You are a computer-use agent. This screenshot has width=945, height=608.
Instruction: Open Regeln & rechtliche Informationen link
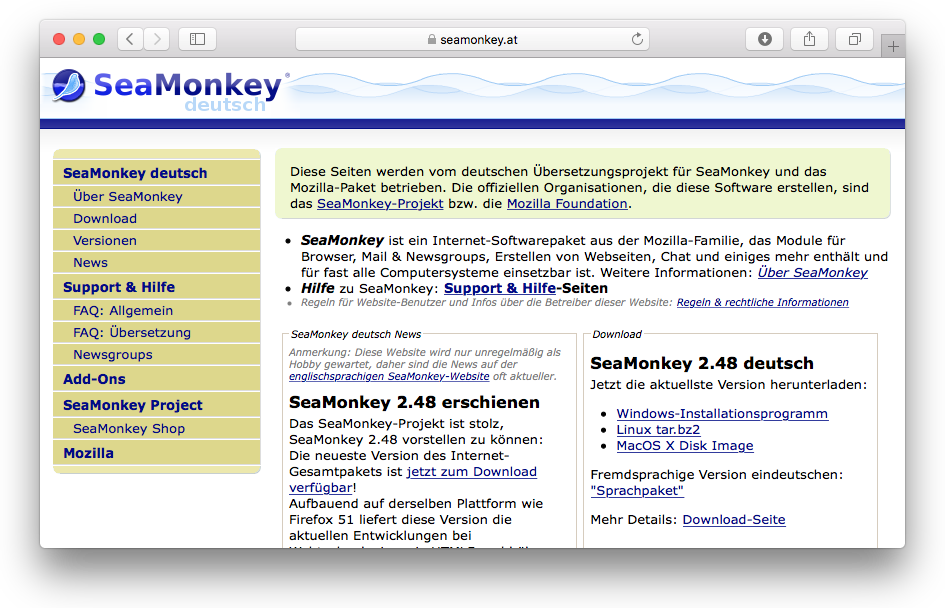point(762,302)
